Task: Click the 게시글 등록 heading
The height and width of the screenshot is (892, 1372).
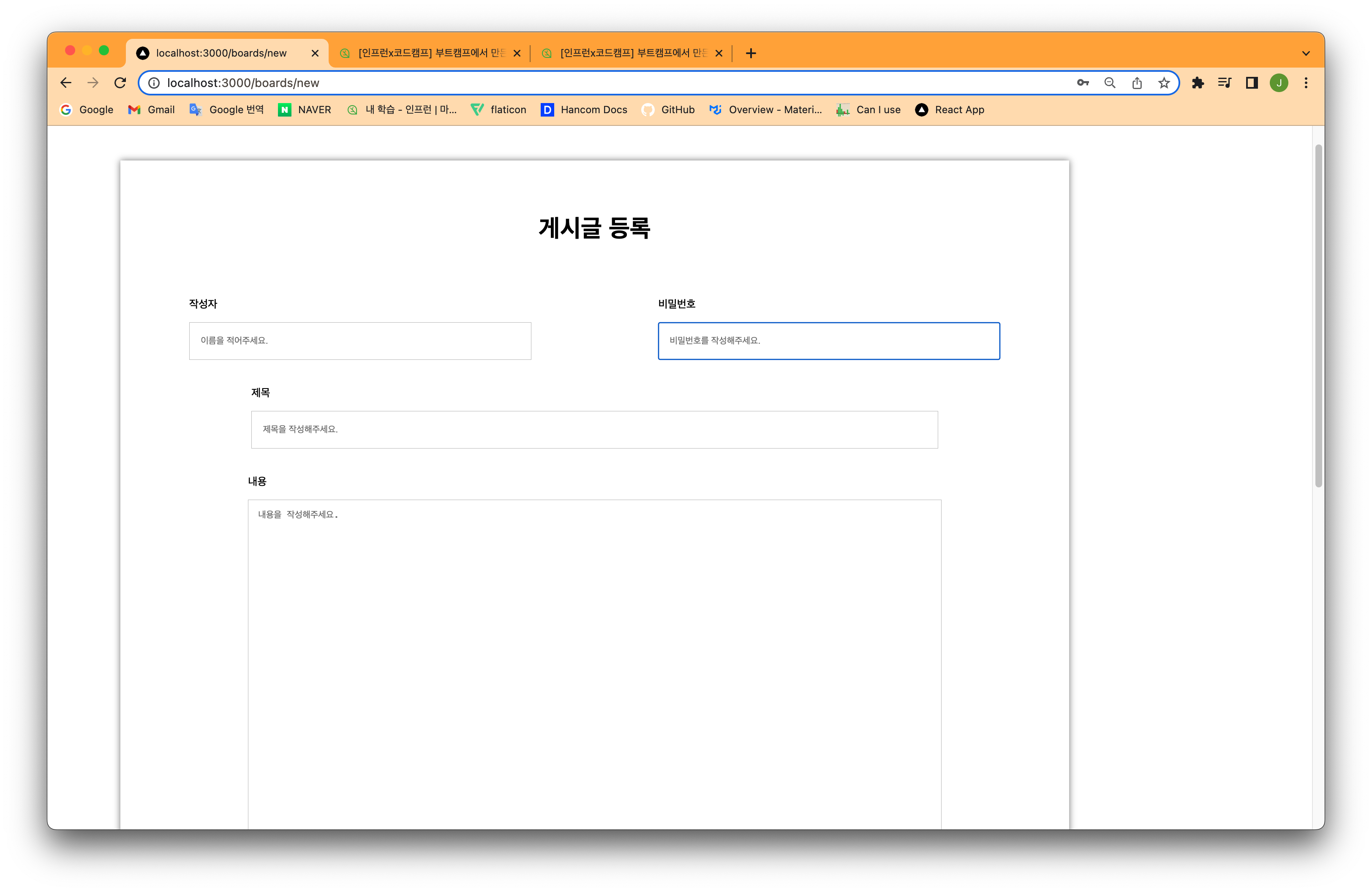Action: 594,228
